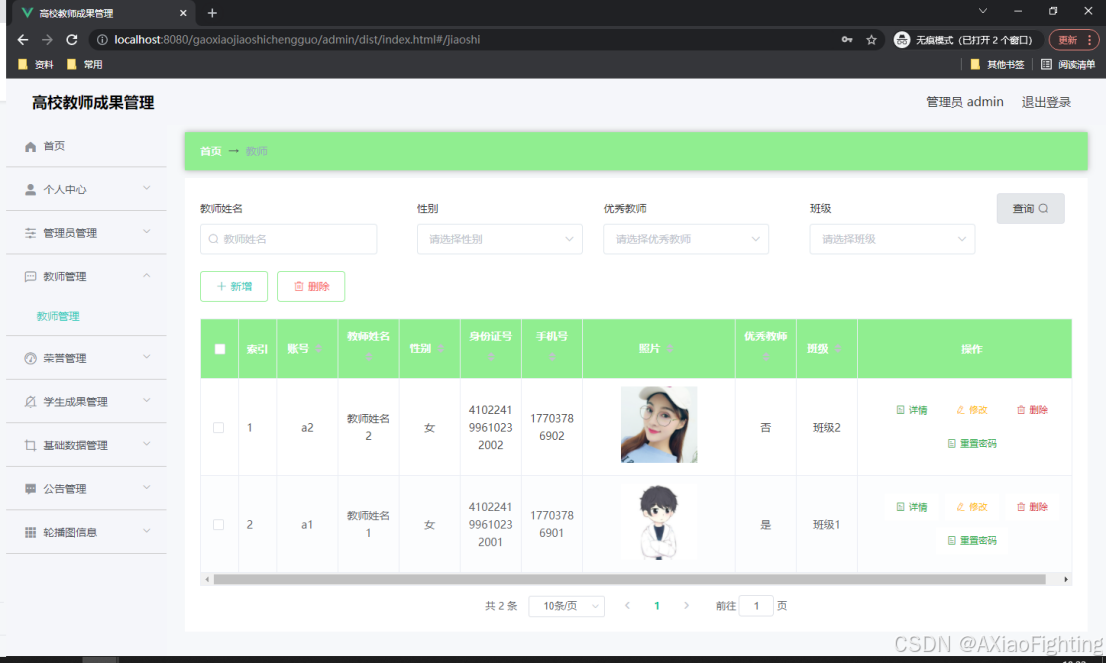The width and height of the screenshot is (1107, 664).
Task: Click the 前往 page number input
Action: coord(756,605)
